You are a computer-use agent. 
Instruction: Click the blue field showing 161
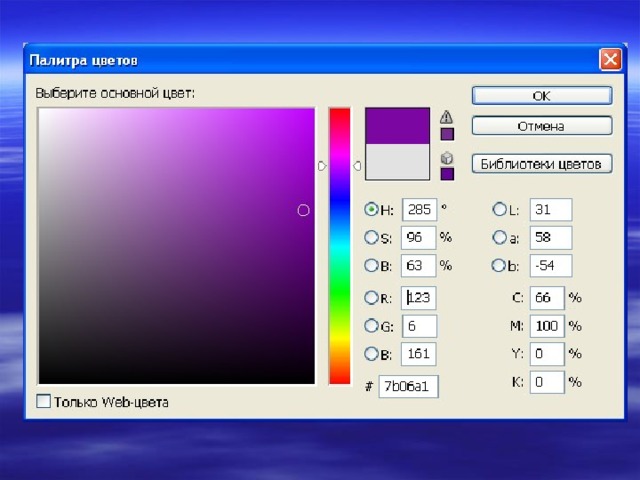coord(418,353)
